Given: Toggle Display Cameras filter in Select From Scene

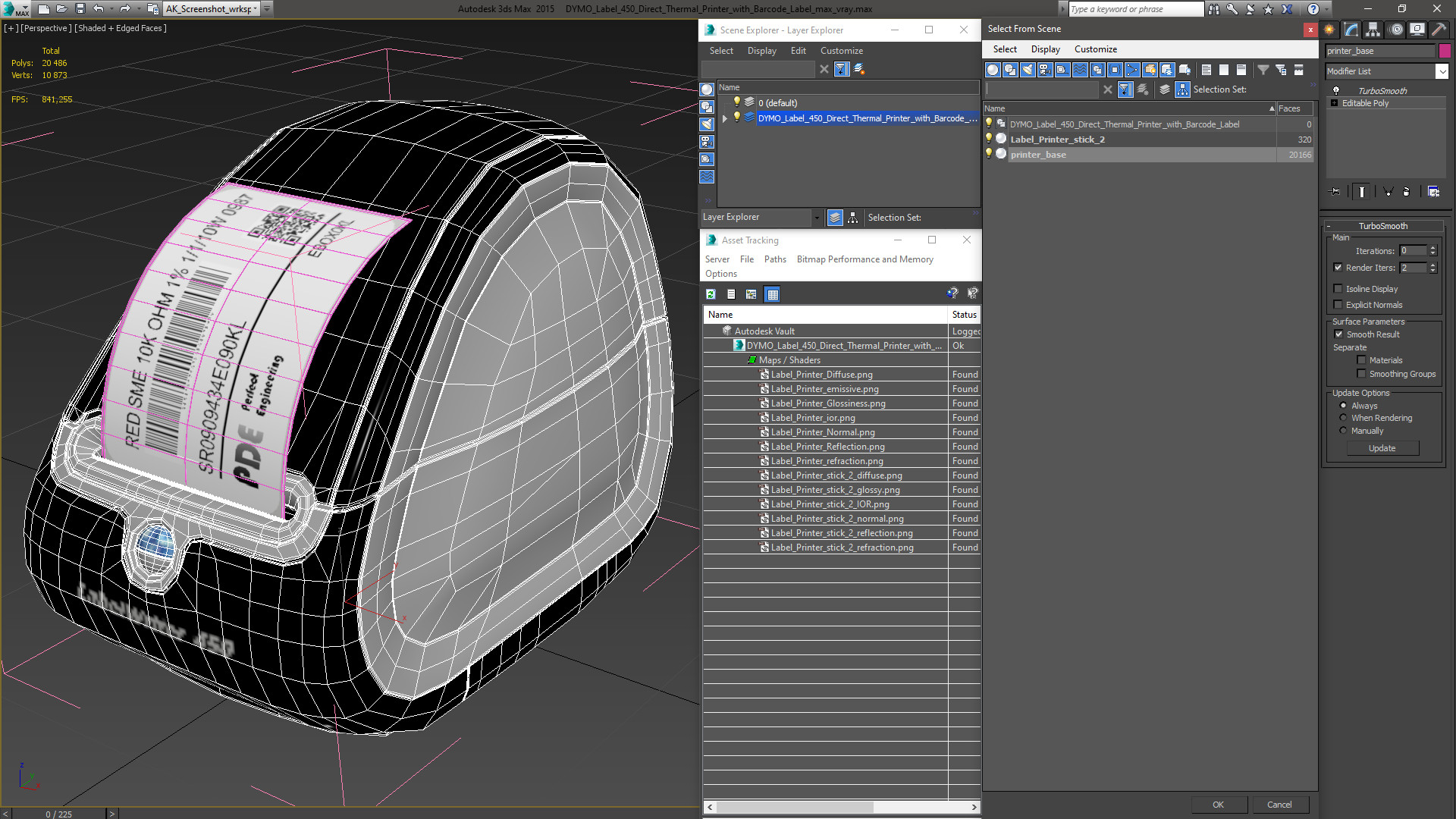Looking at the screenshot, I should coord(1045,70).
